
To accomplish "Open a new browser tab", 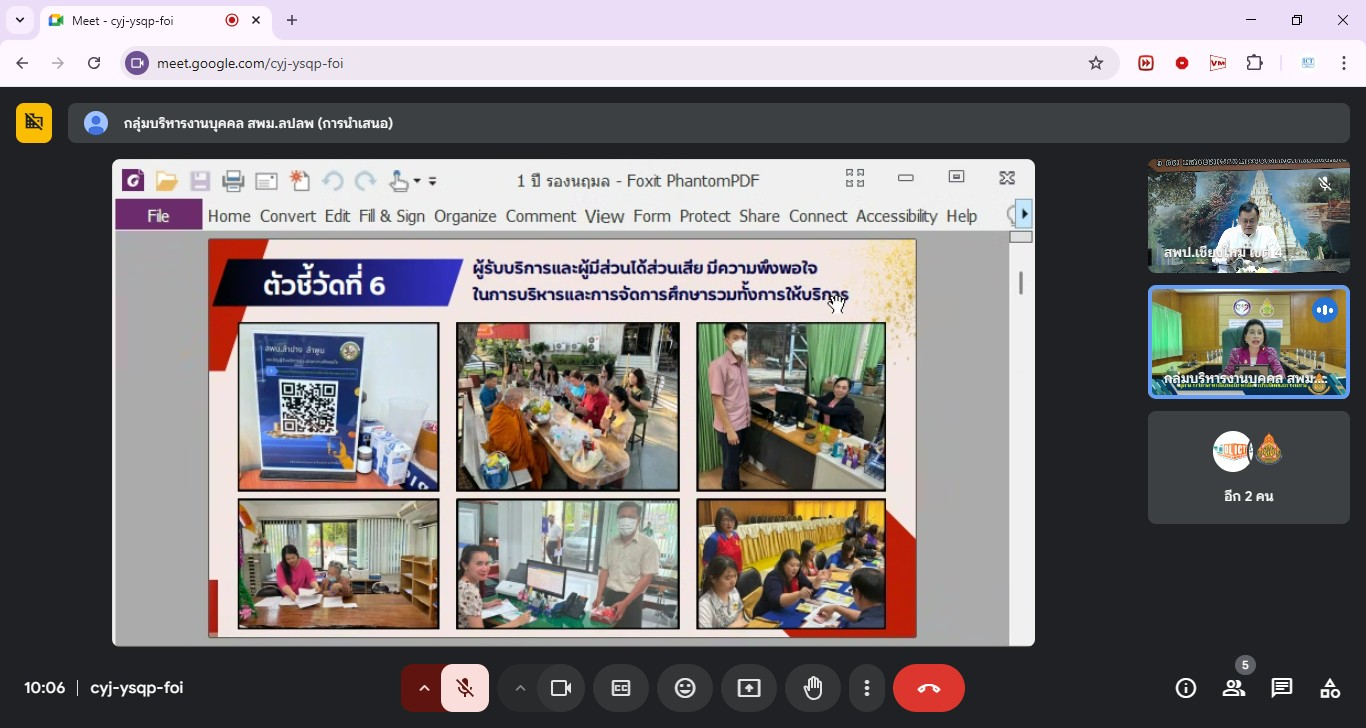I will tap(292, 20).
